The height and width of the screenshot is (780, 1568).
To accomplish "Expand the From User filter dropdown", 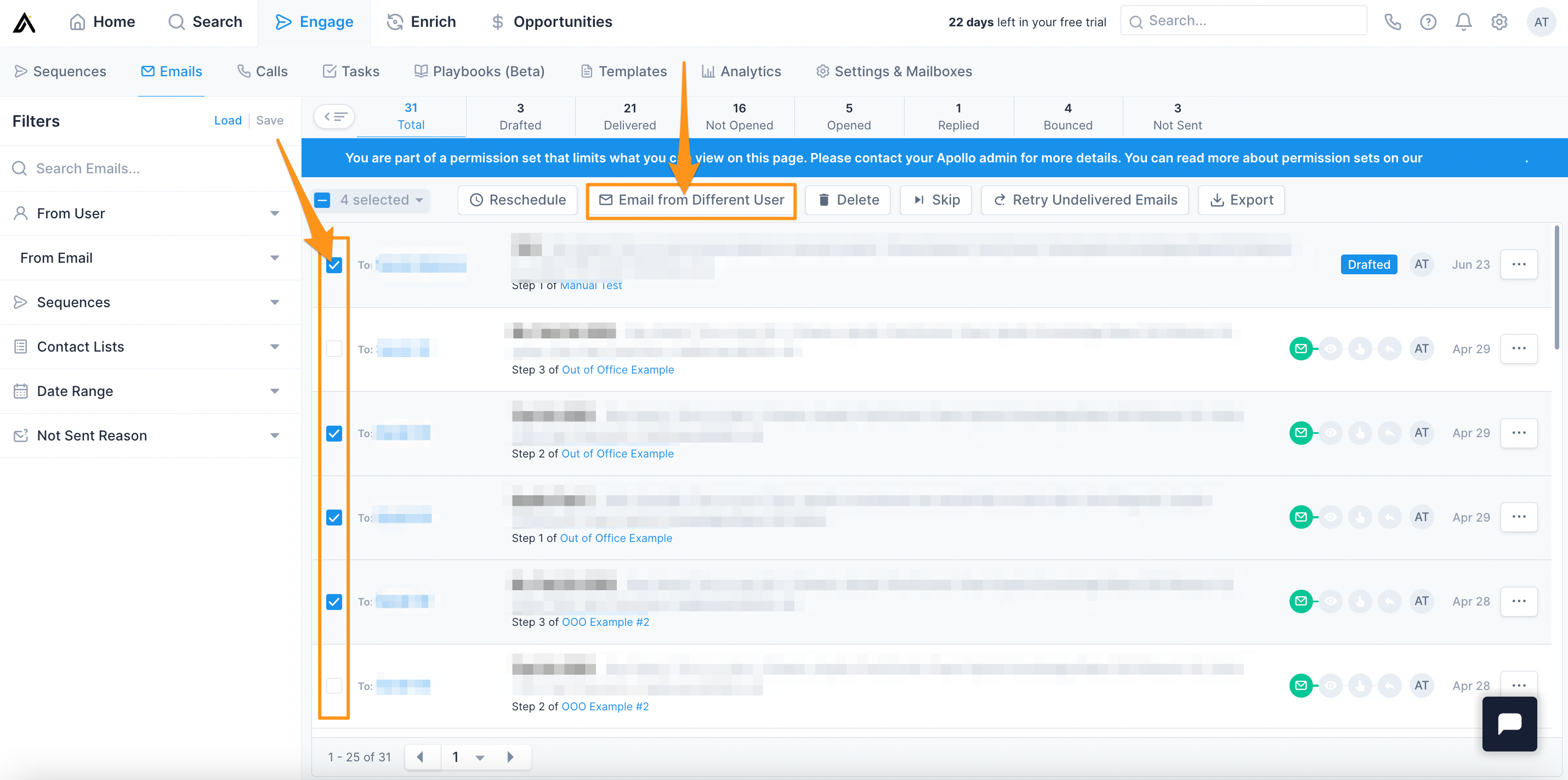I will point(276,213).
